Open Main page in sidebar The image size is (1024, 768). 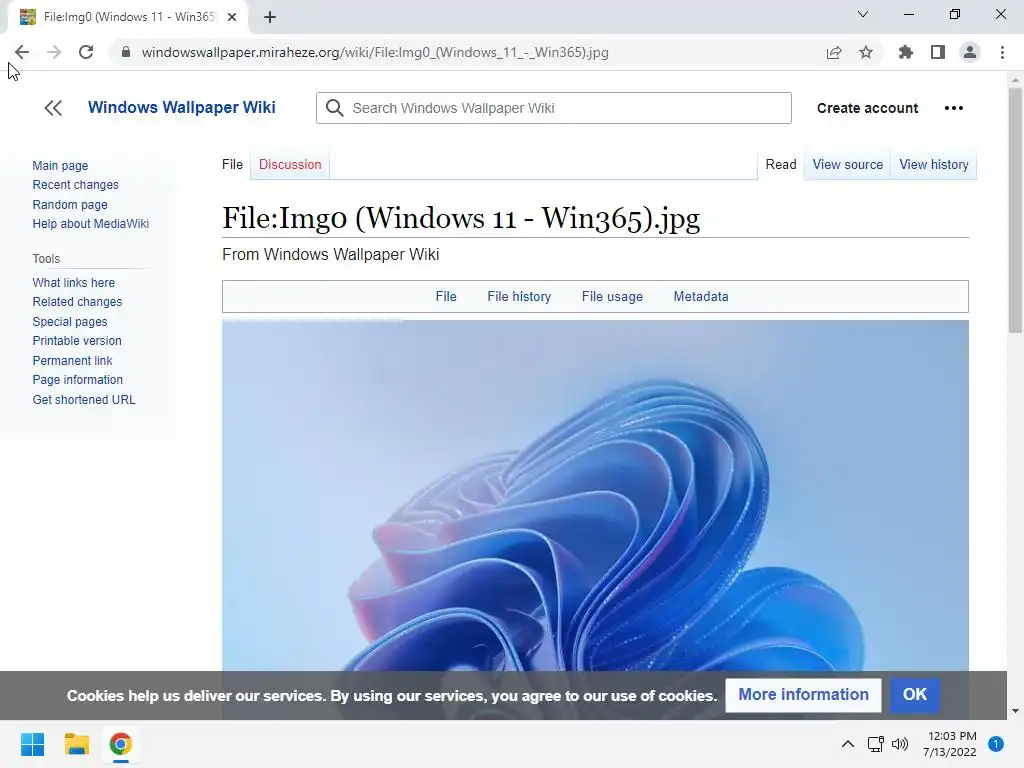pyautogui.click(x=60, y=166)
